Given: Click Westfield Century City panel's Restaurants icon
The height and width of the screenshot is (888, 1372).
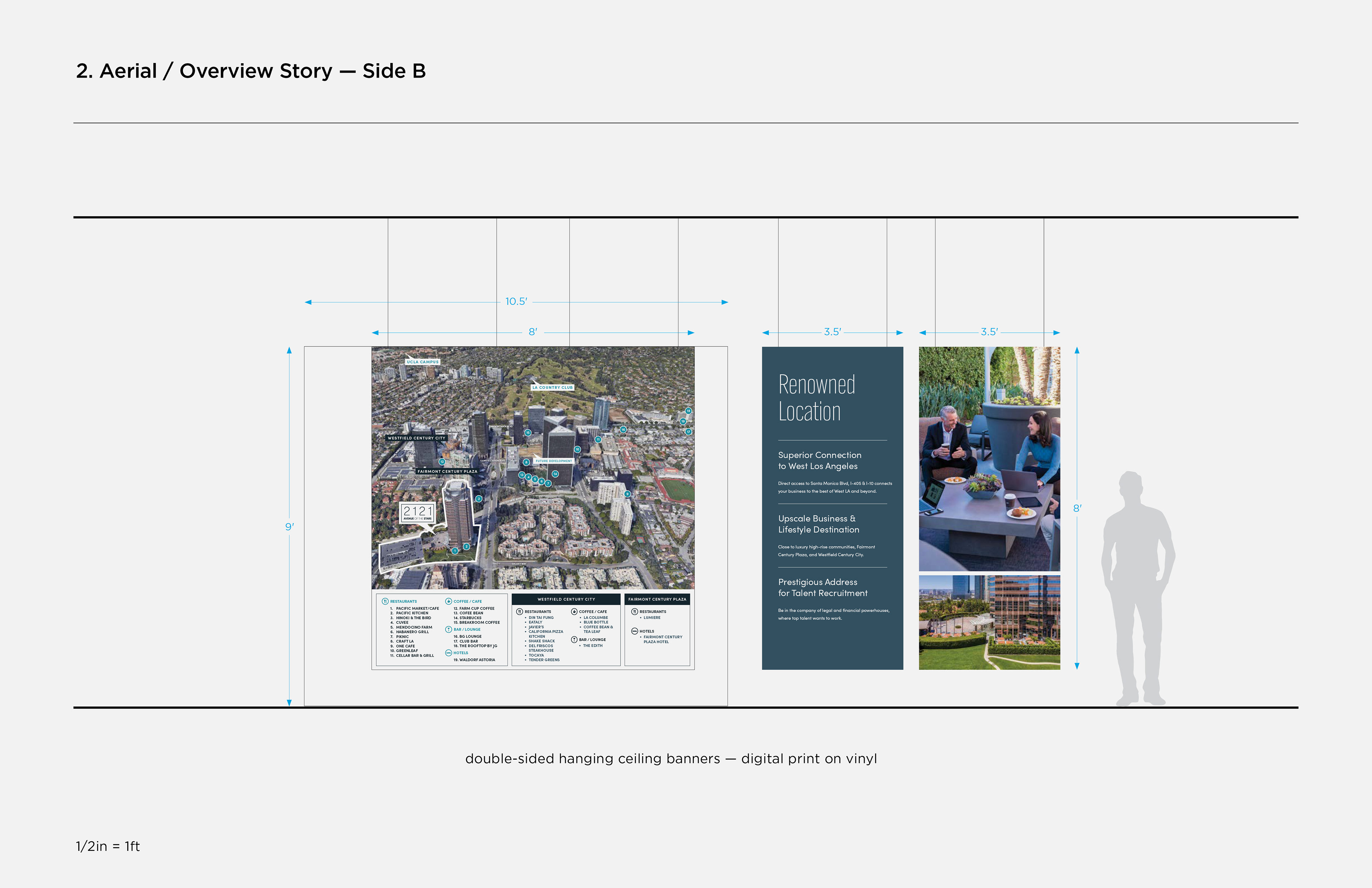Looking at the screenshot, I should (520, 611).
